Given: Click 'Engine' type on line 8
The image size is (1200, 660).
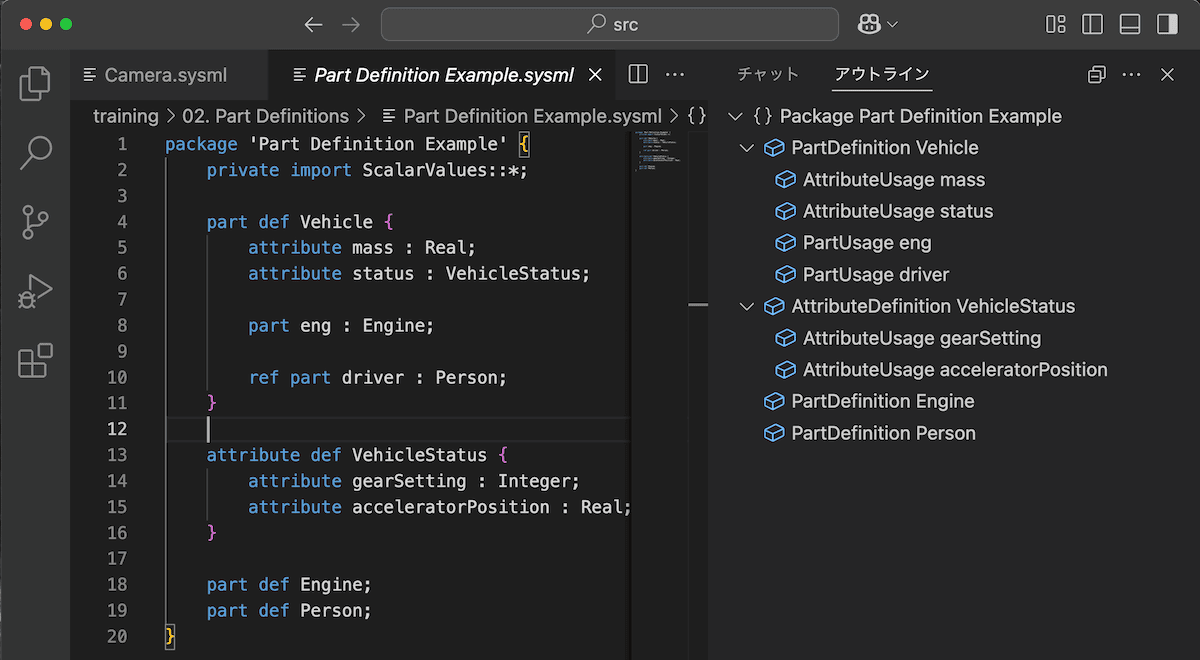Looking at the screenshot, I should 393,325.
